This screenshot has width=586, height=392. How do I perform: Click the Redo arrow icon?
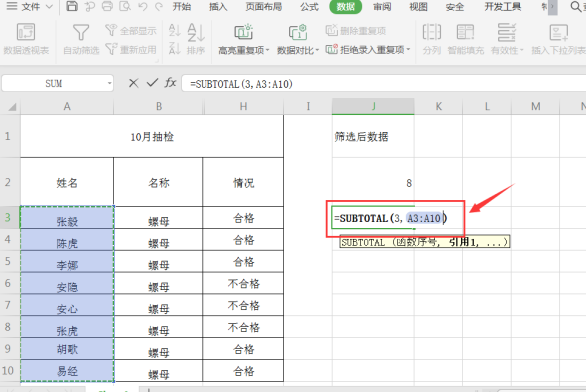pos(159,6)
